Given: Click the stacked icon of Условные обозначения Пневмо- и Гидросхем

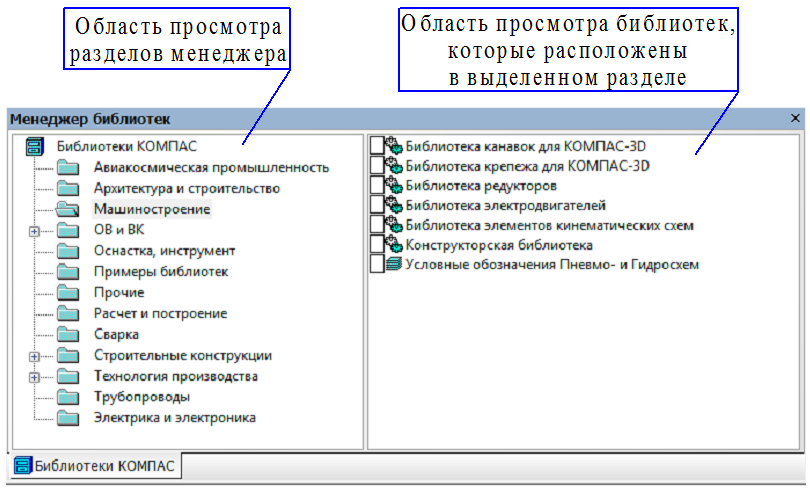Looking at the screenshot, I should [394, 264].
